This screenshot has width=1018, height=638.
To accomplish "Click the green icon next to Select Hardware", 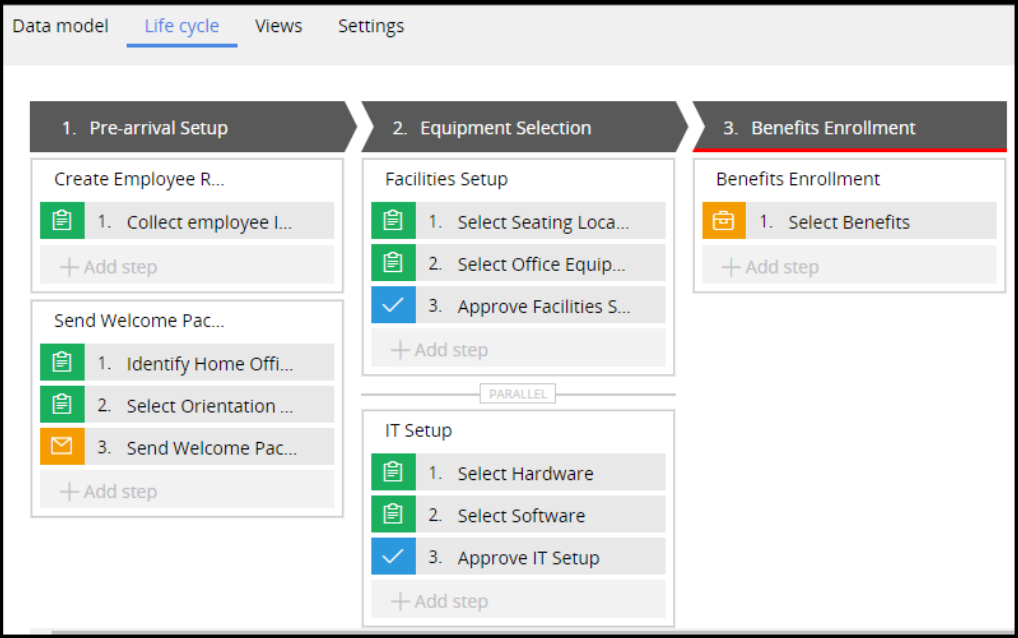I will pyautogui.click(x=393, y=473).
